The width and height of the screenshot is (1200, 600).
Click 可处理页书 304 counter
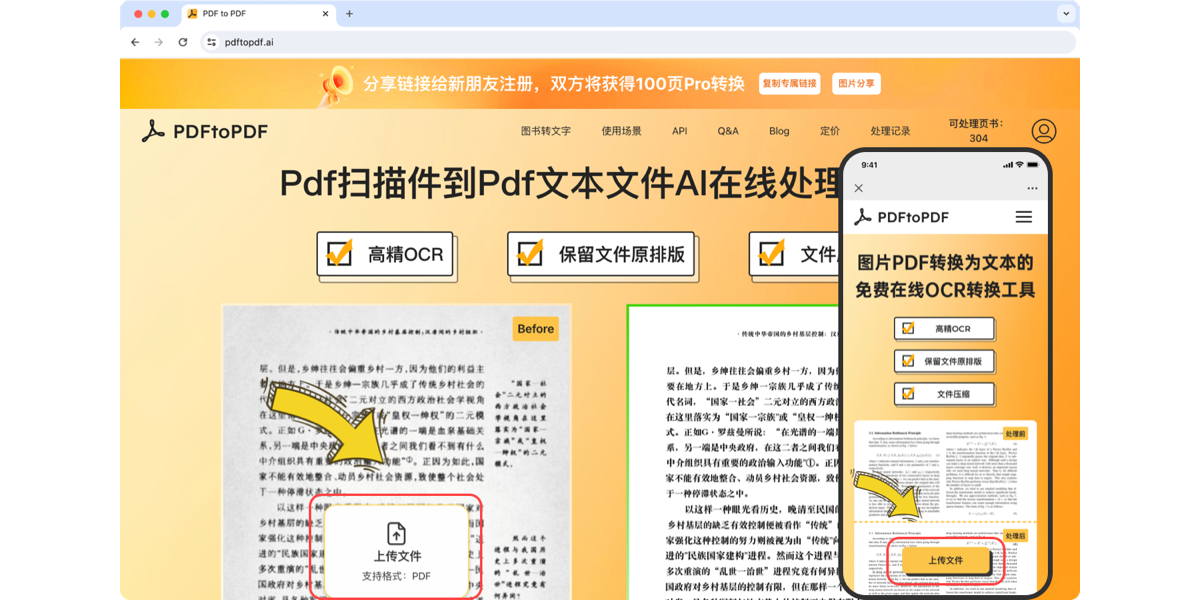coord(977,131)
